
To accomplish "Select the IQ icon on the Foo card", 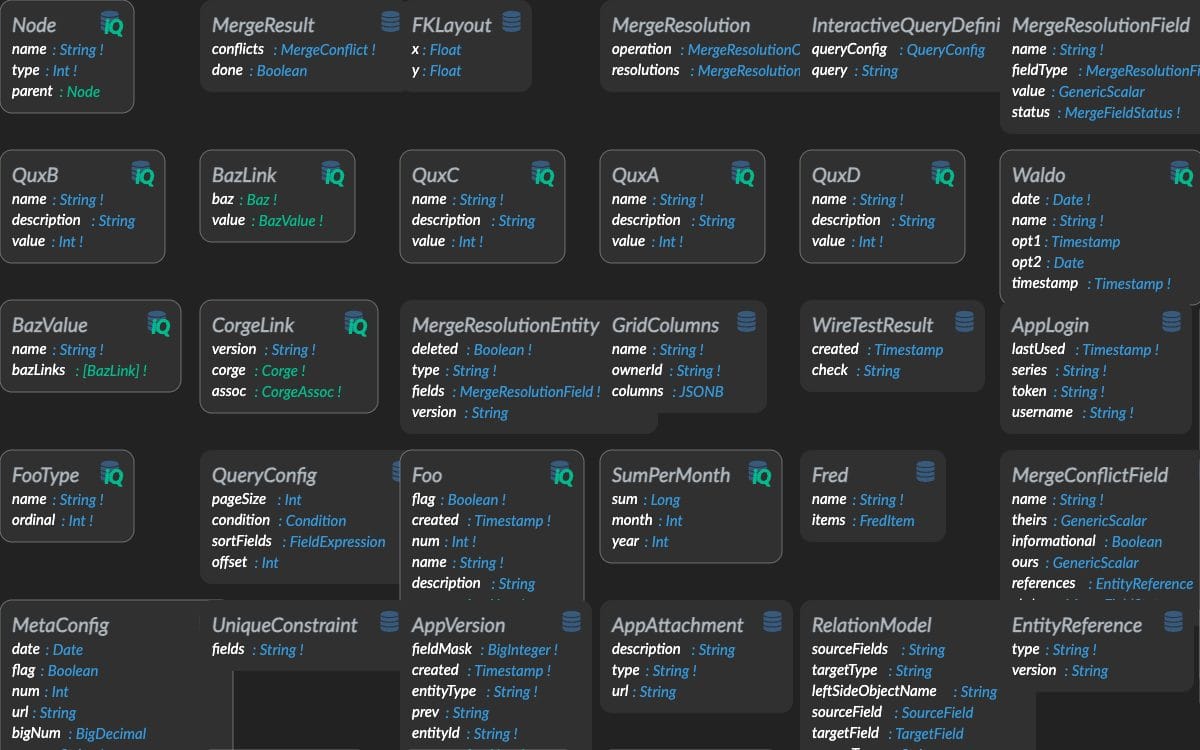I will (x=562, y=475).
